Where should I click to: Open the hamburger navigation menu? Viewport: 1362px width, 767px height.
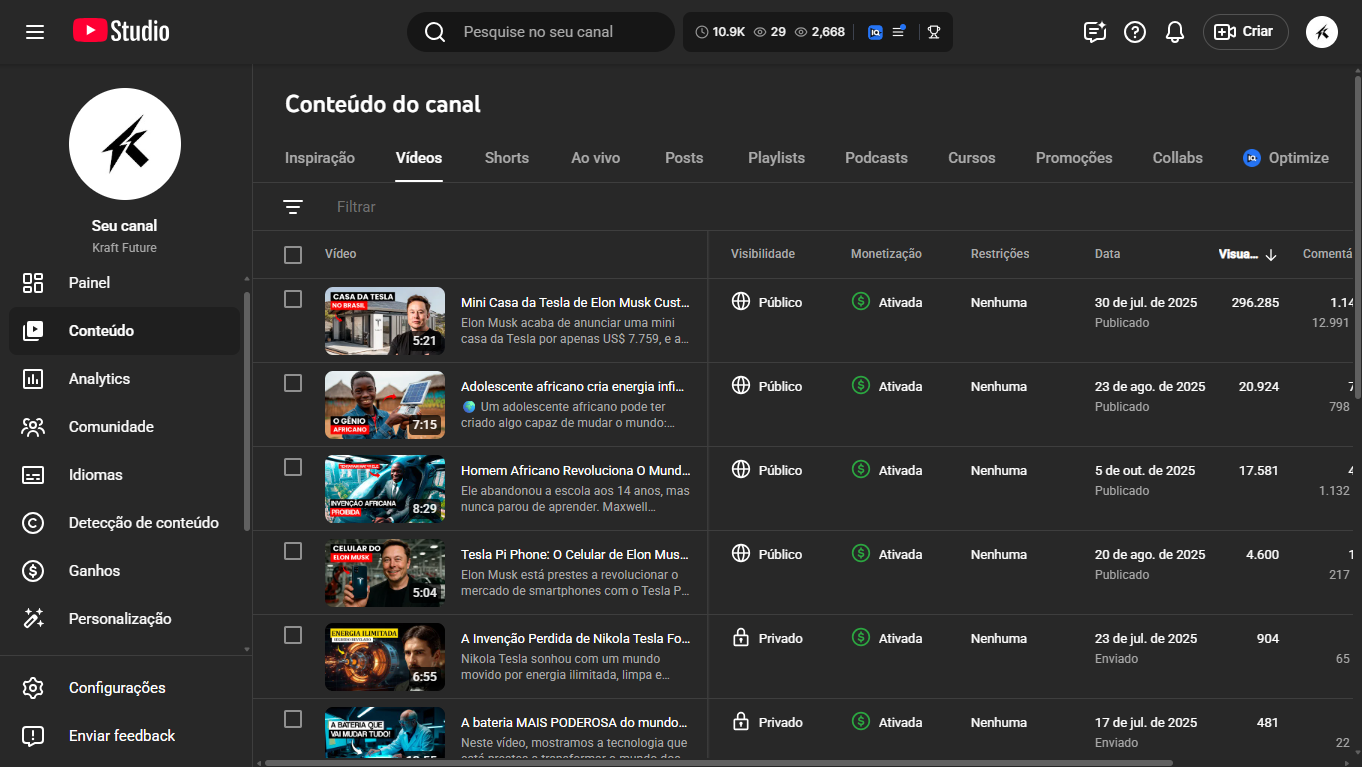pos(35,32)
